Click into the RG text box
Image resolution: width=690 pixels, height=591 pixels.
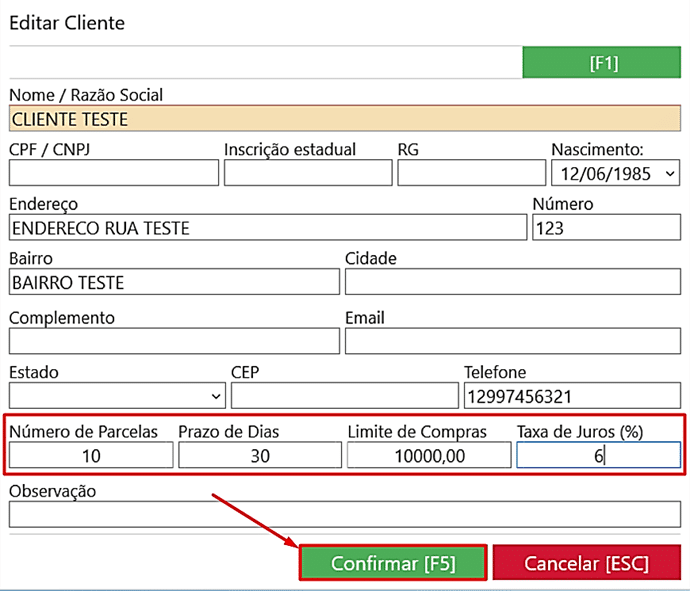pos(469,173)
